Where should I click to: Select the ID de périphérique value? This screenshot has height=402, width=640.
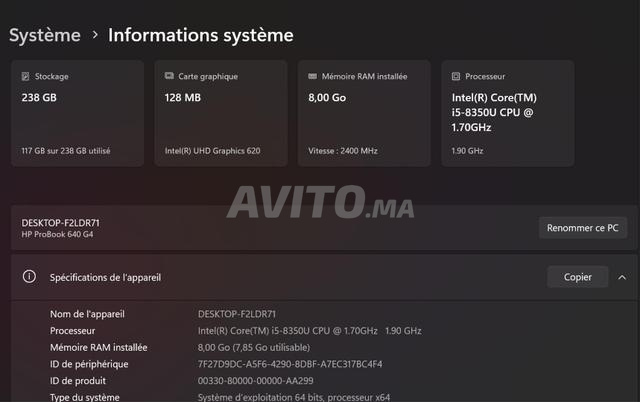(x=290, y=364)
